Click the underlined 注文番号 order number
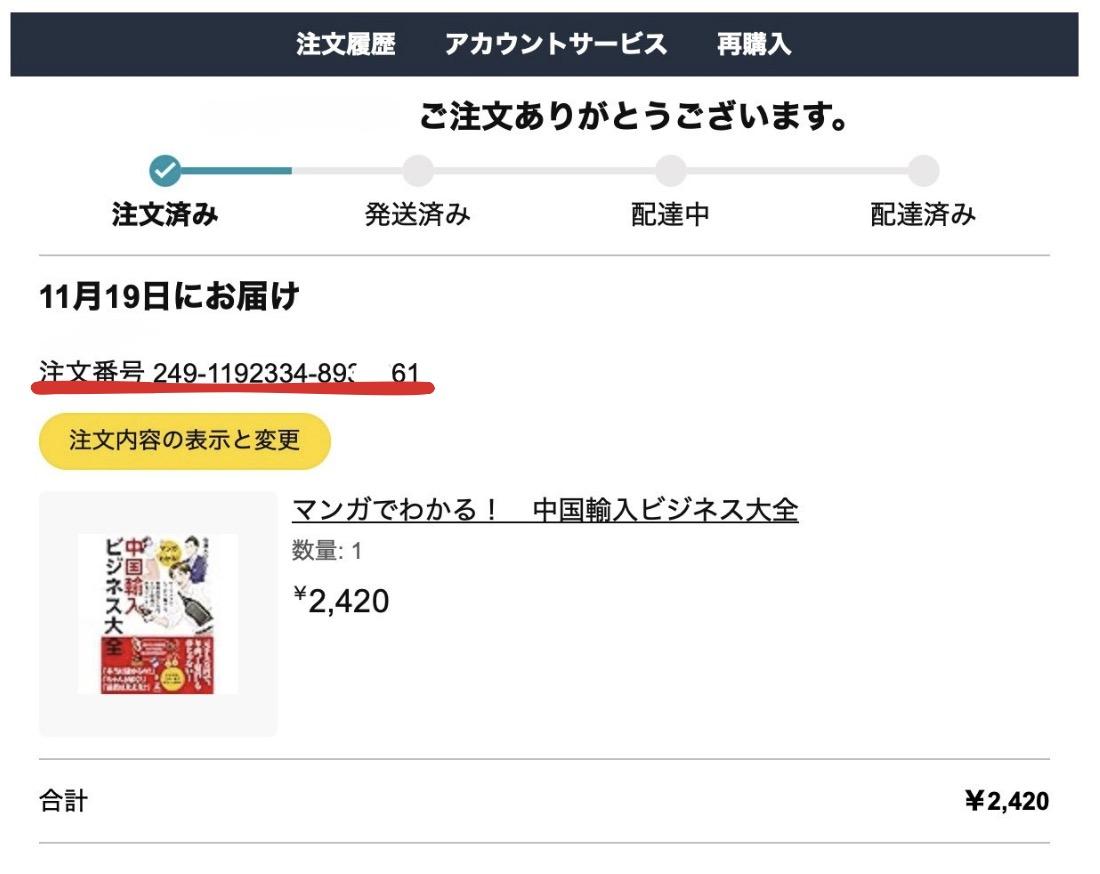 229,374
